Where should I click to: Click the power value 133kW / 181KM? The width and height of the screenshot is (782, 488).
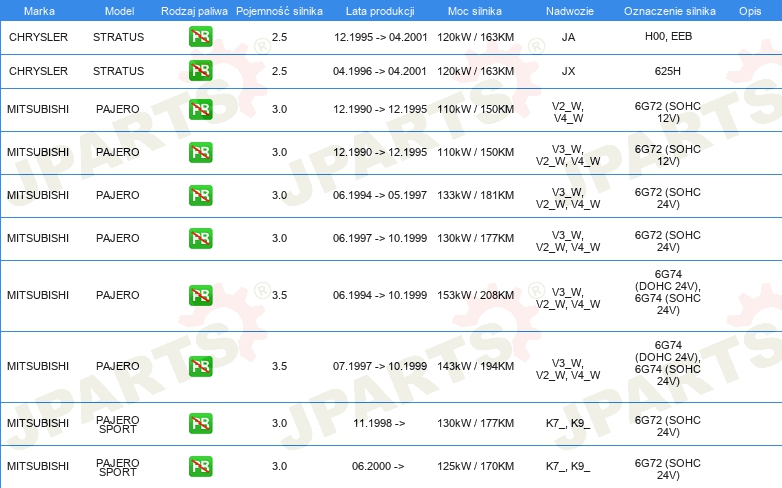coord(475,195)
